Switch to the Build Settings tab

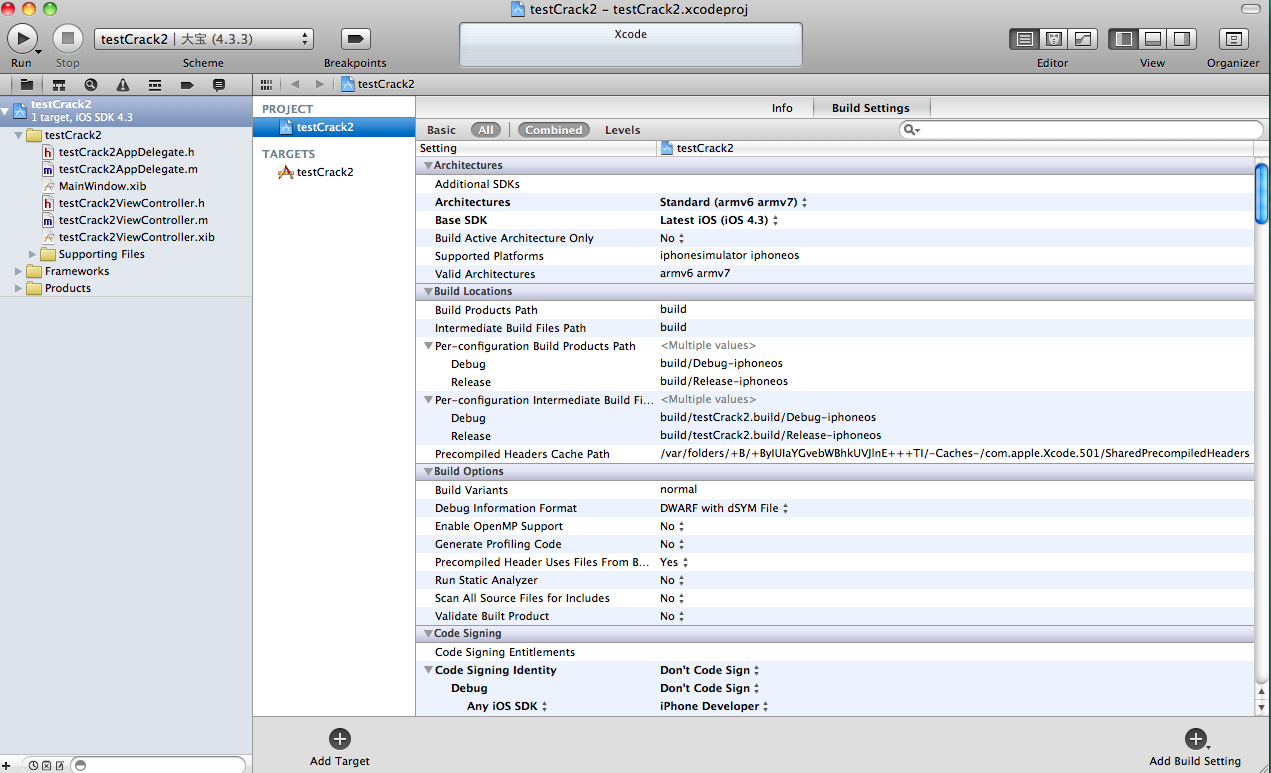point(870,108)
